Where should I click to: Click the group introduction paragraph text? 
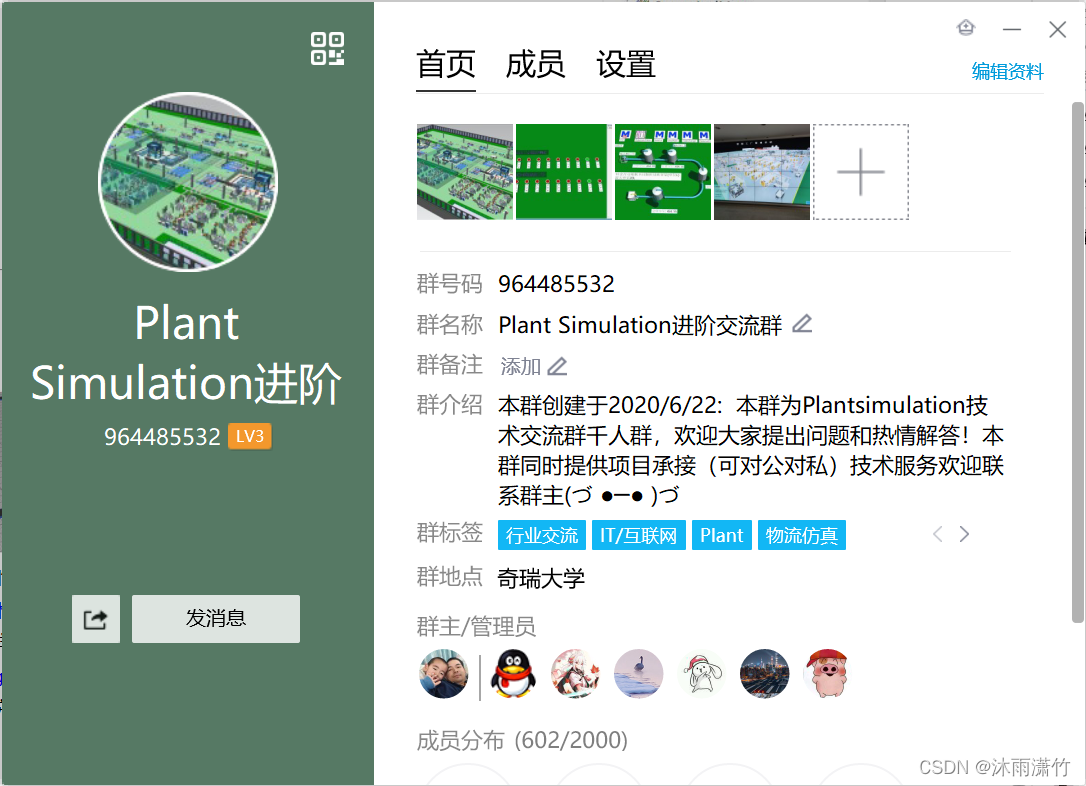coord(751,450)
